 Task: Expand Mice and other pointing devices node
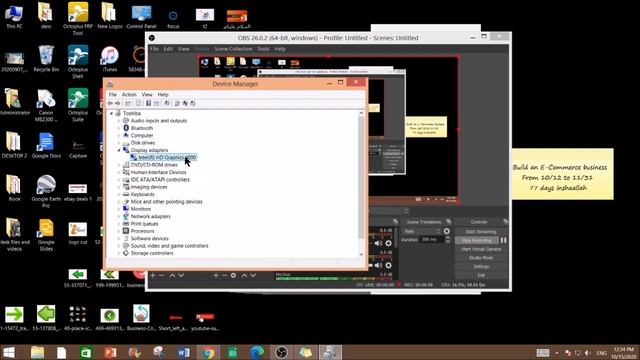[x=119, y=202]
